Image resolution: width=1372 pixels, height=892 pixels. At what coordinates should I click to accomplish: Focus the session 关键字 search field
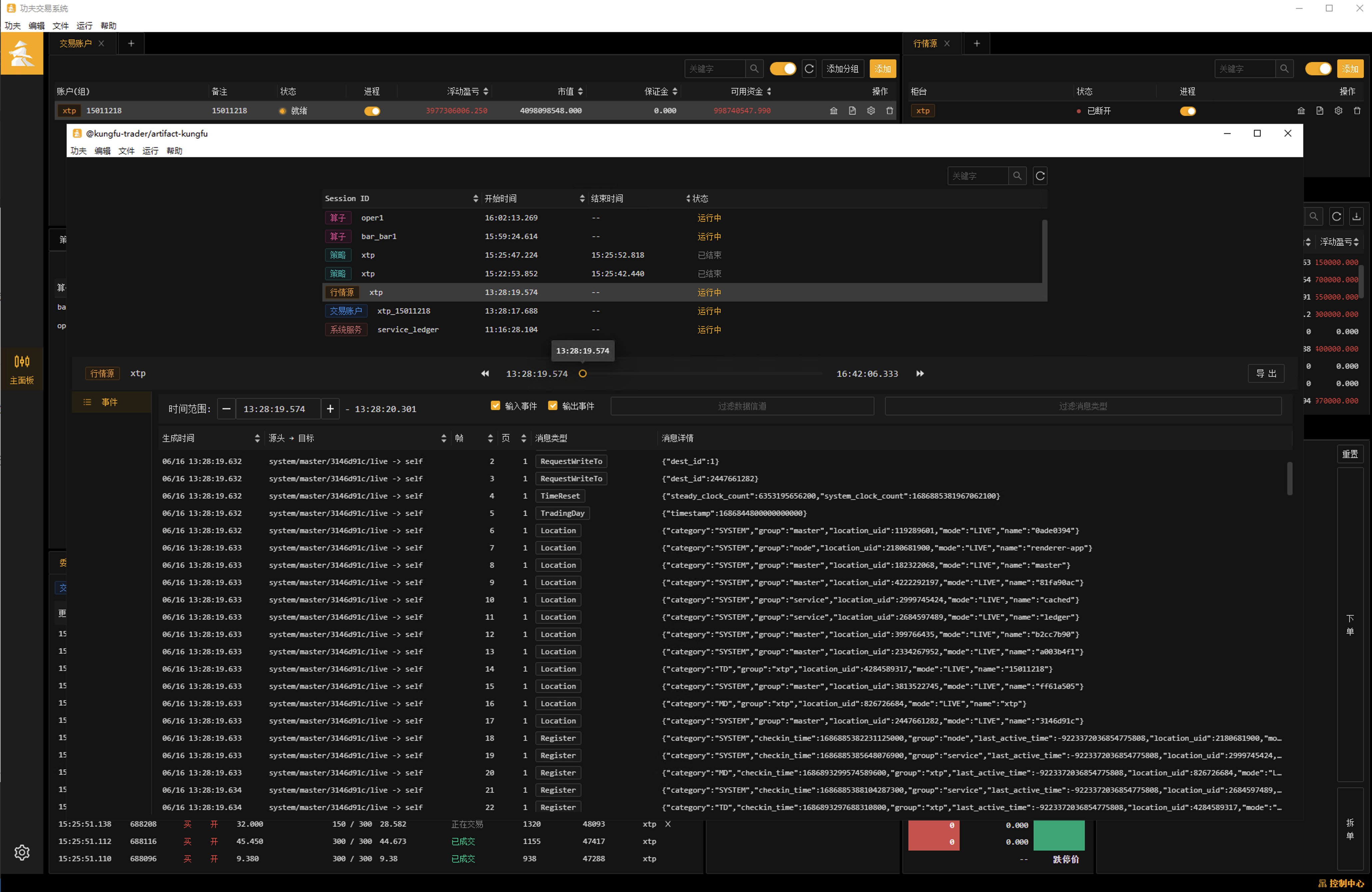[x=978, y=176]
